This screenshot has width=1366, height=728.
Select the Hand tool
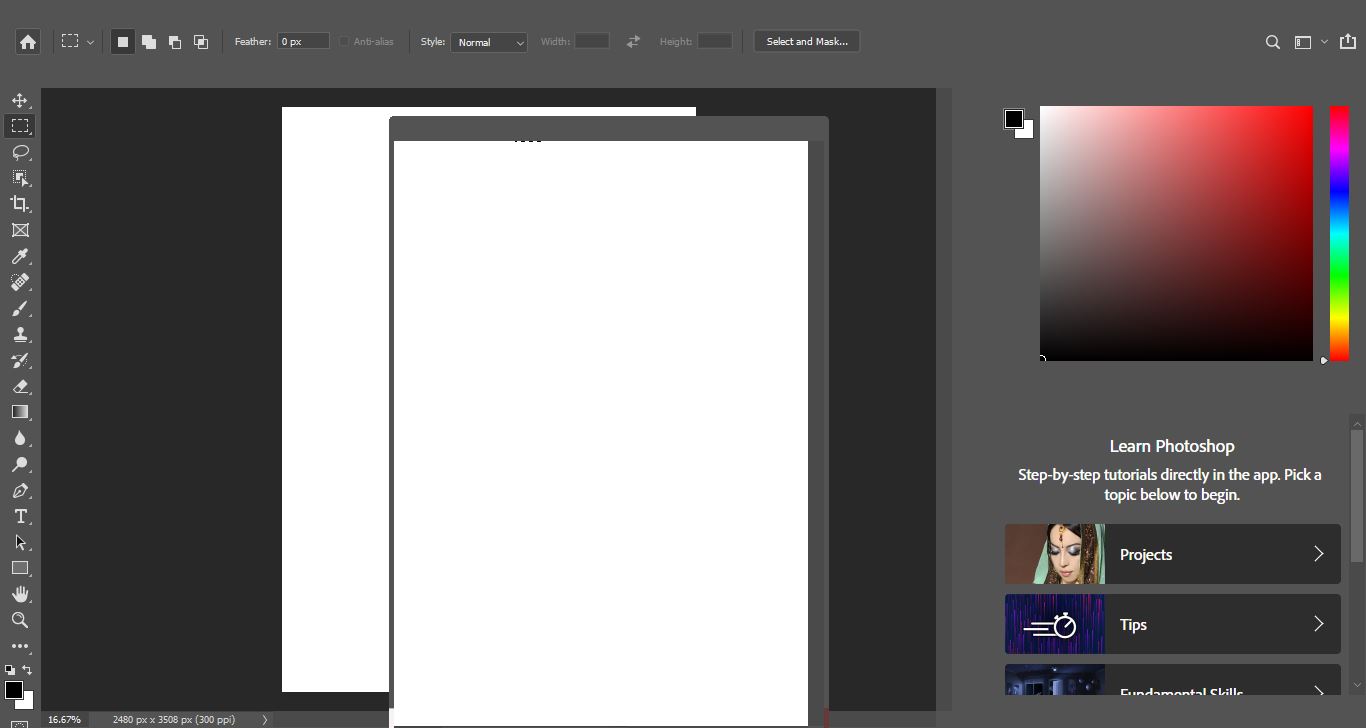tap(20, 594)
